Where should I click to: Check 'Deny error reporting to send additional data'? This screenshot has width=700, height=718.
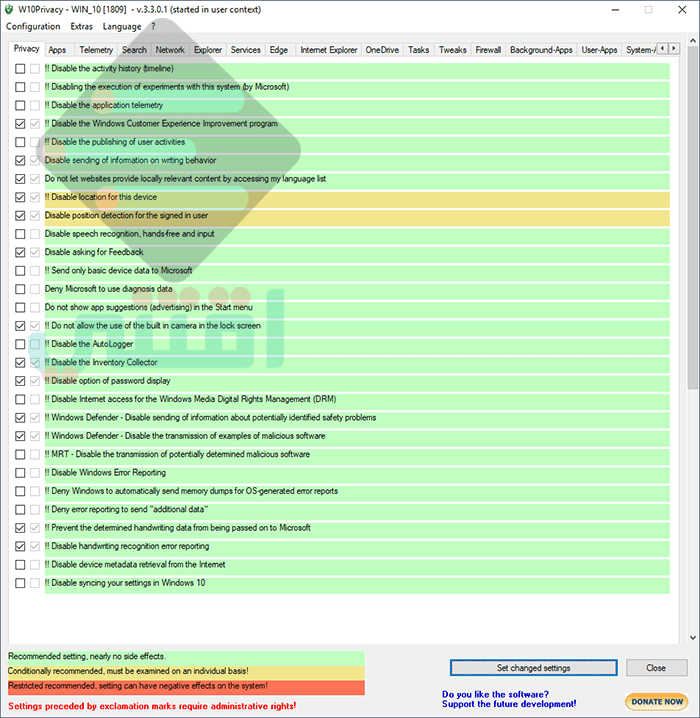(x=20, y=509)
